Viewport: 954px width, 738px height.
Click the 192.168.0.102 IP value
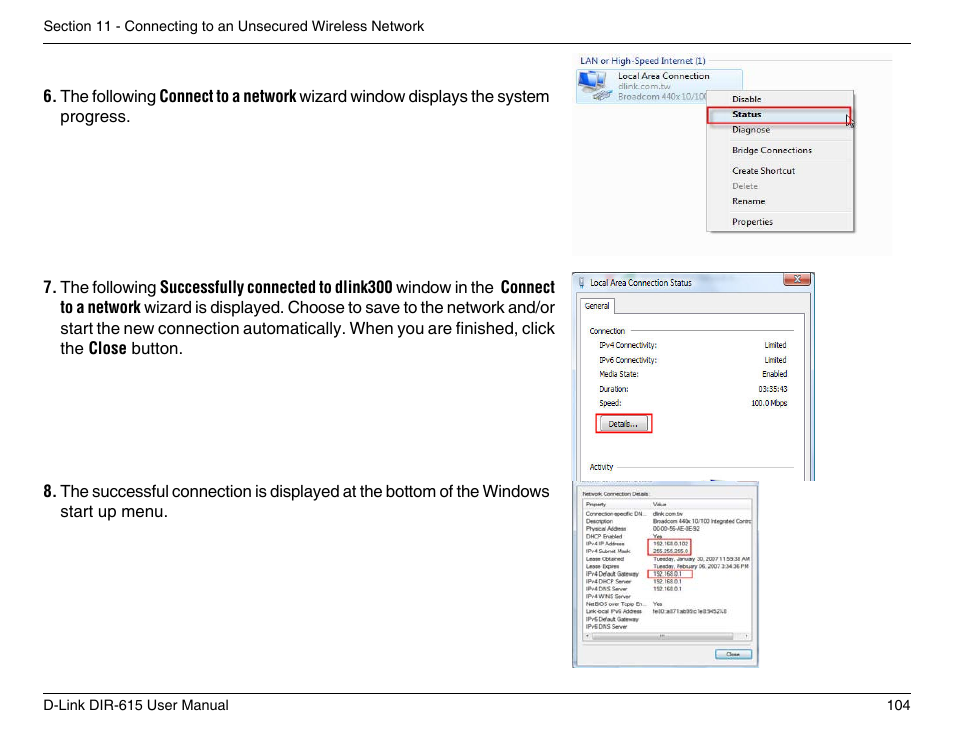coord(670,544)
